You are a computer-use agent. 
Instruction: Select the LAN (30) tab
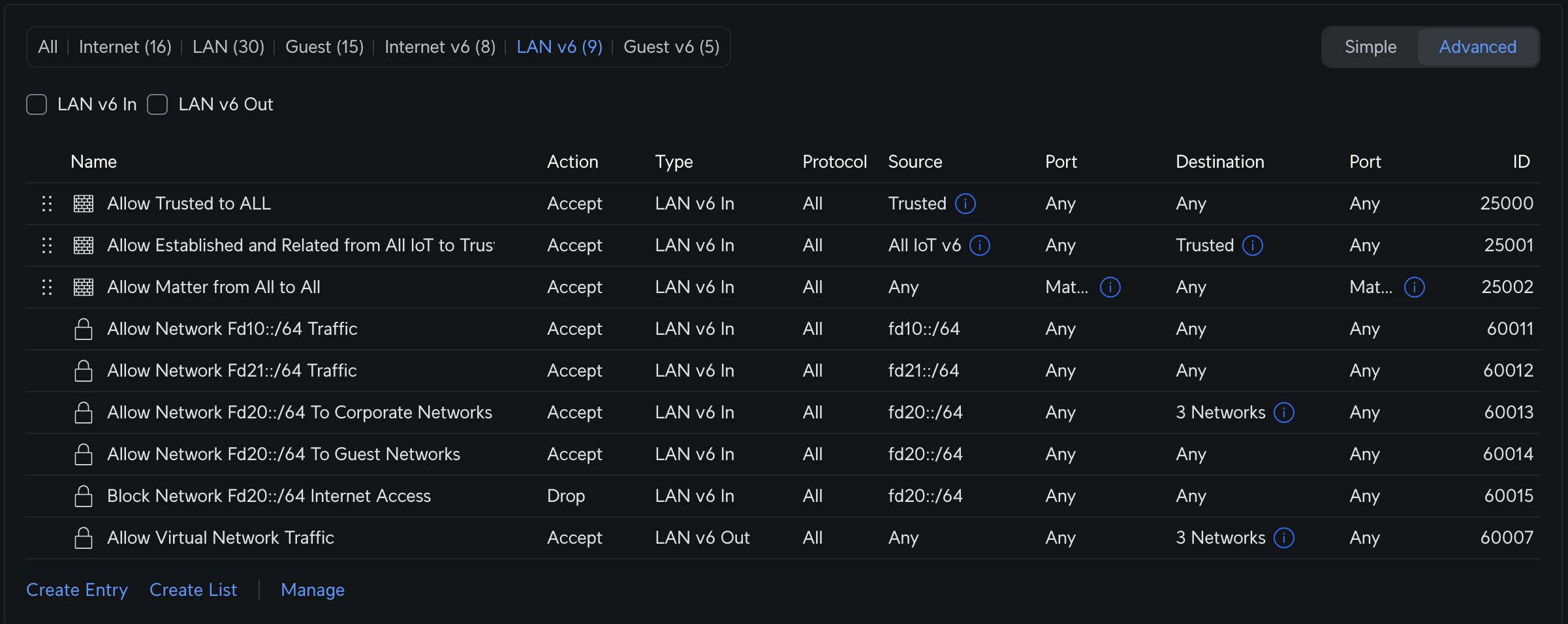click(228, 47)
